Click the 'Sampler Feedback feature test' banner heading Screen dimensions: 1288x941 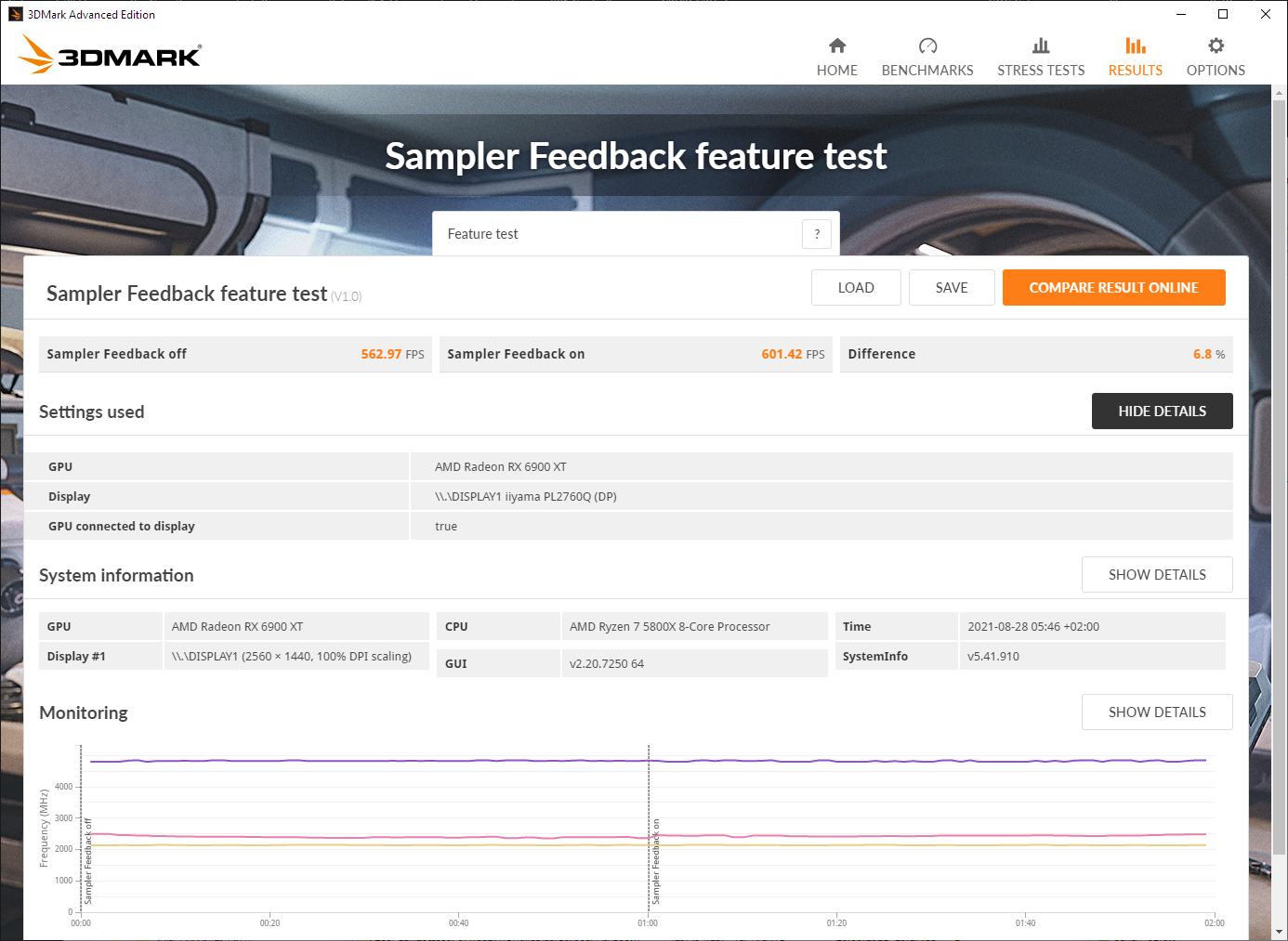coord(636,156)
